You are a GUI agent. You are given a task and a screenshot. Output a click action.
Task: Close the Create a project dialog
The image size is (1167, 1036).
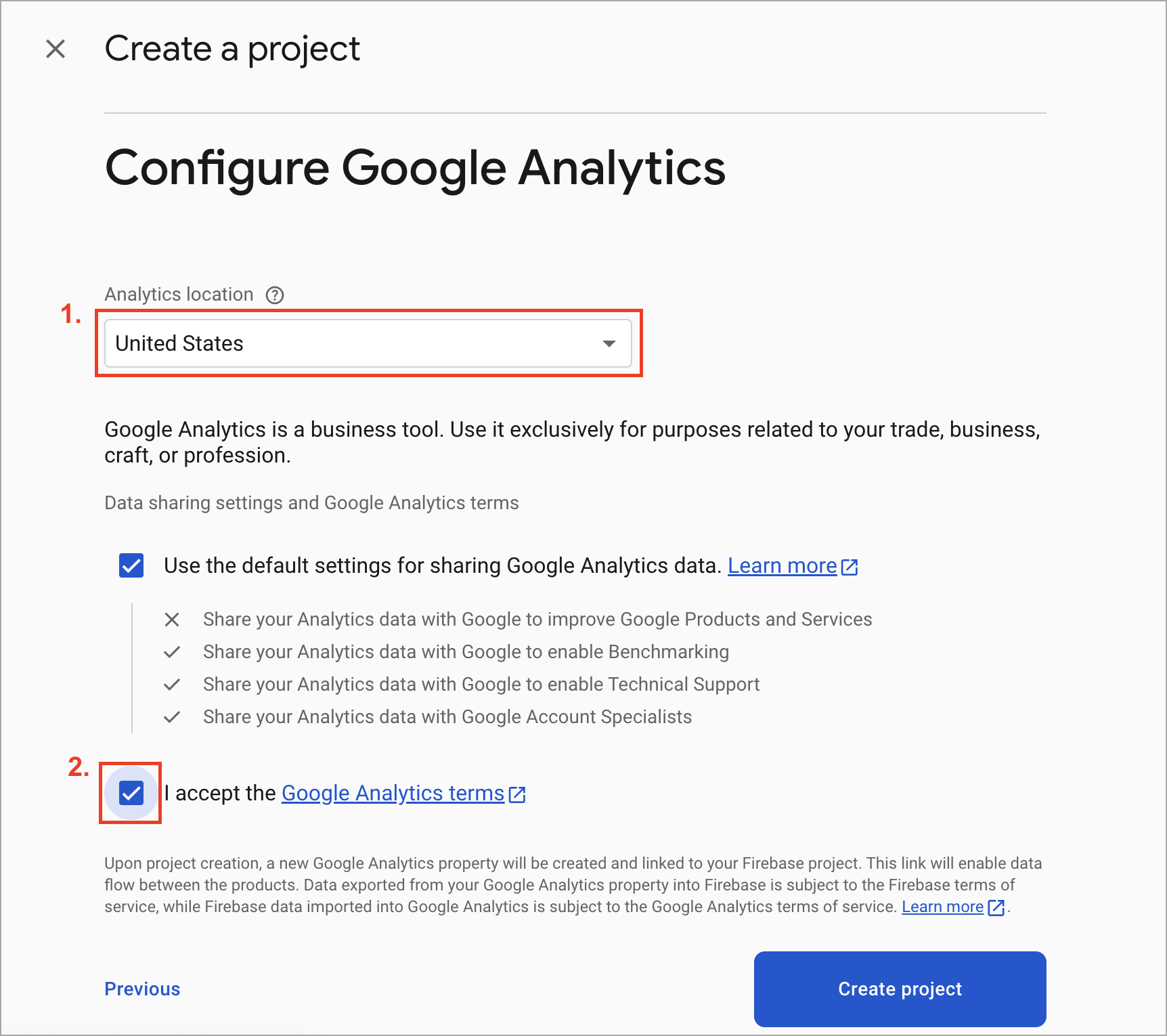(56, 49)
